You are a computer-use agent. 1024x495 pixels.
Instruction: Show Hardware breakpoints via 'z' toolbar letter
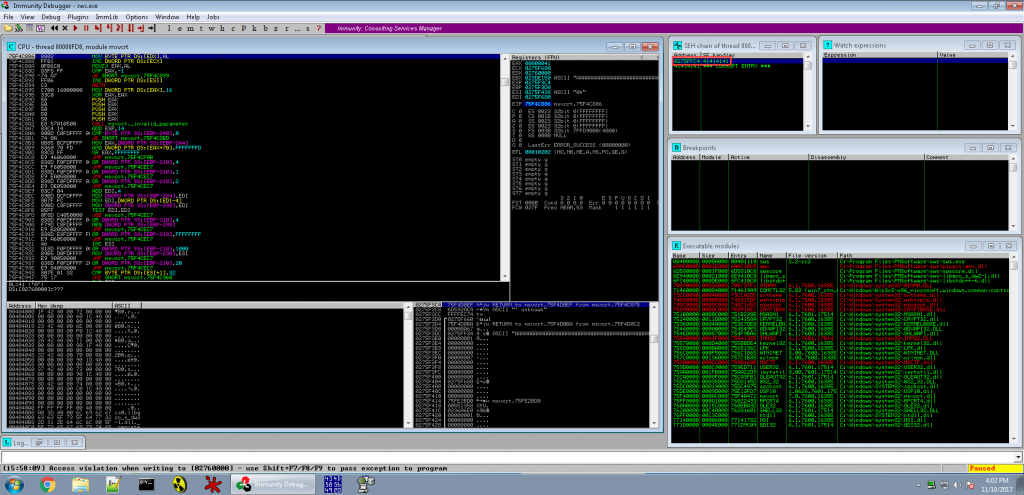pyautogui.click(x=276, y=29)
